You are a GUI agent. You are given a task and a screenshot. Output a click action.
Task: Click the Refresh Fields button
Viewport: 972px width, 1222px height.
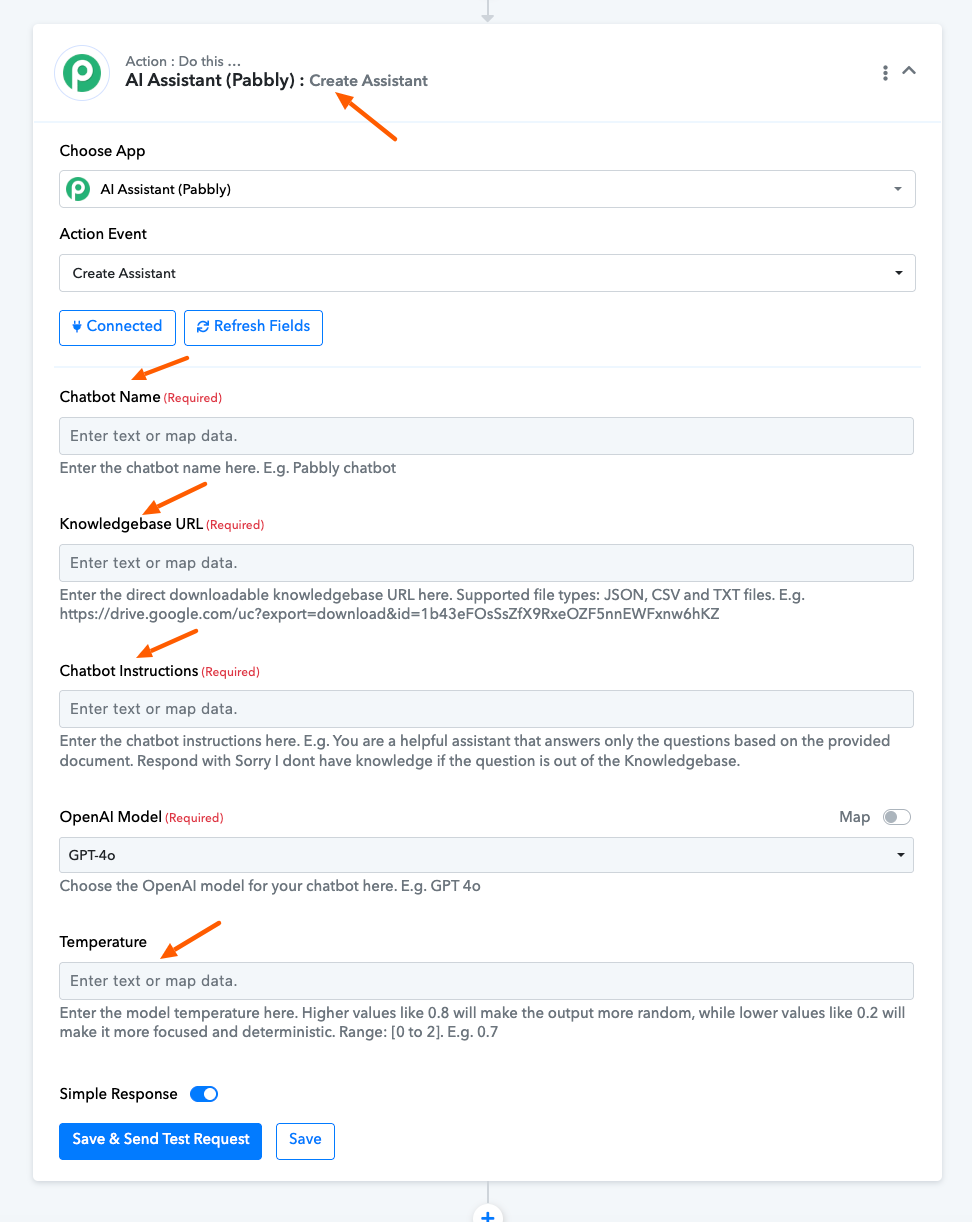pyautogui.click(x=253, y=327)
